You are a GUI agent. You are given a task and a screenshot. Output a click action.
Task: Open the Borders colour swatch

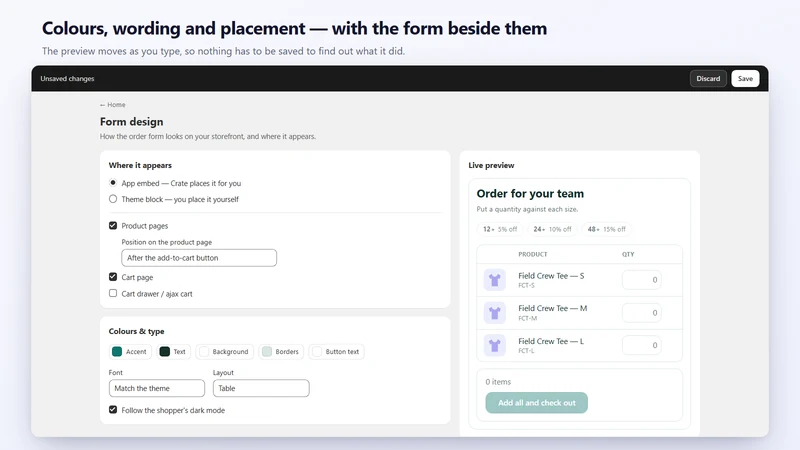[x=281, y=352]
